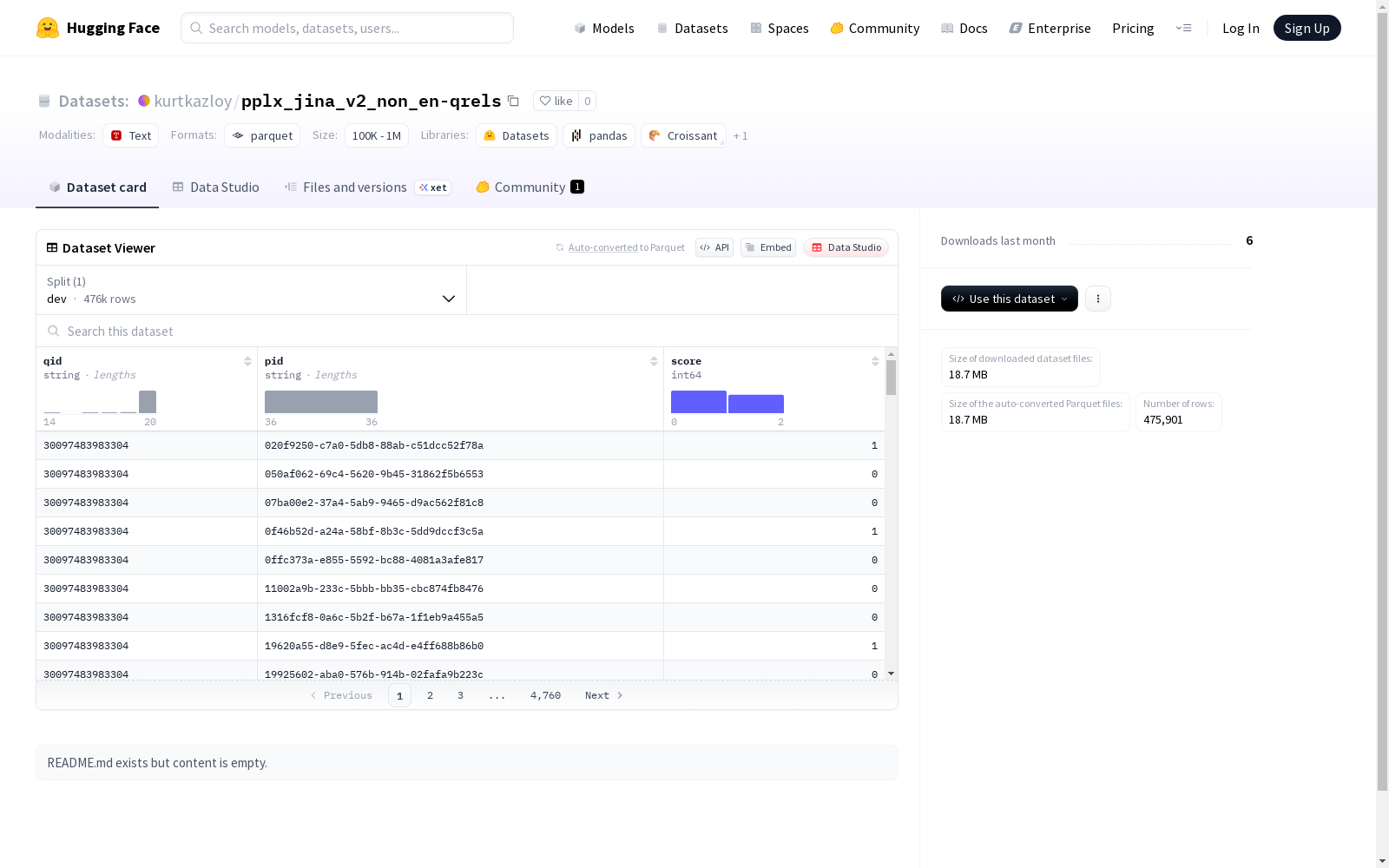Click the 100K - 1M size tag
This screenshot has height=868, width=1389.
[x=377, y=135]
